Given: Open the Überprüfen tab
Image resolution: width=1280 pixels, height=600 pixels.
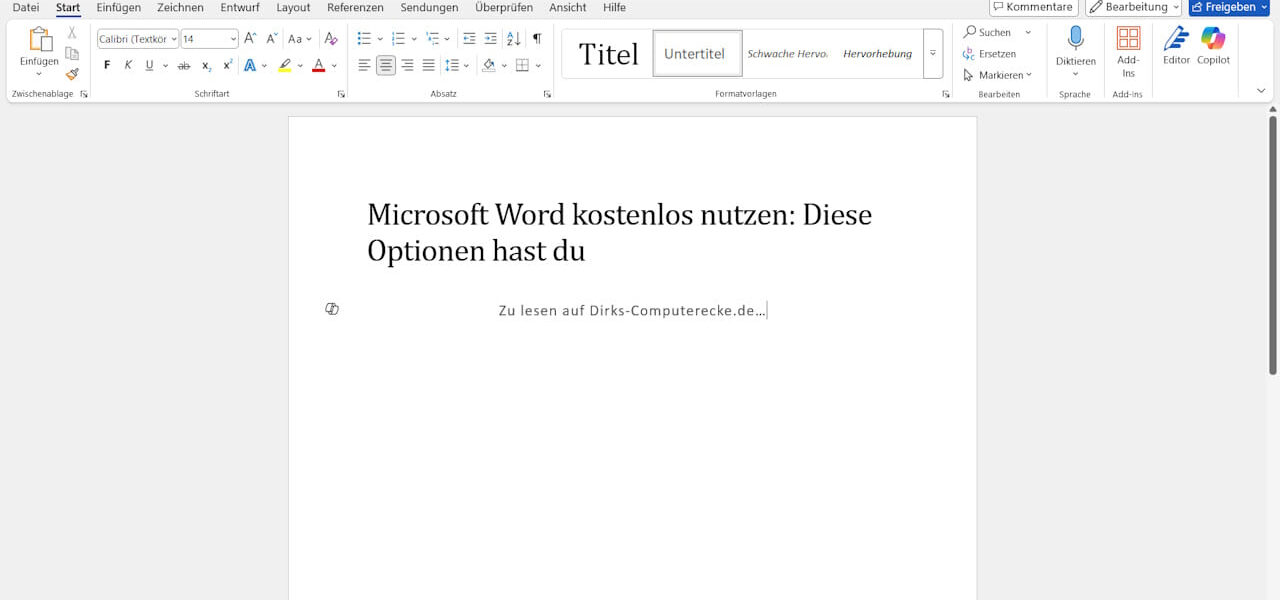Looking at the screenshot, I should (x=504, y=7).
